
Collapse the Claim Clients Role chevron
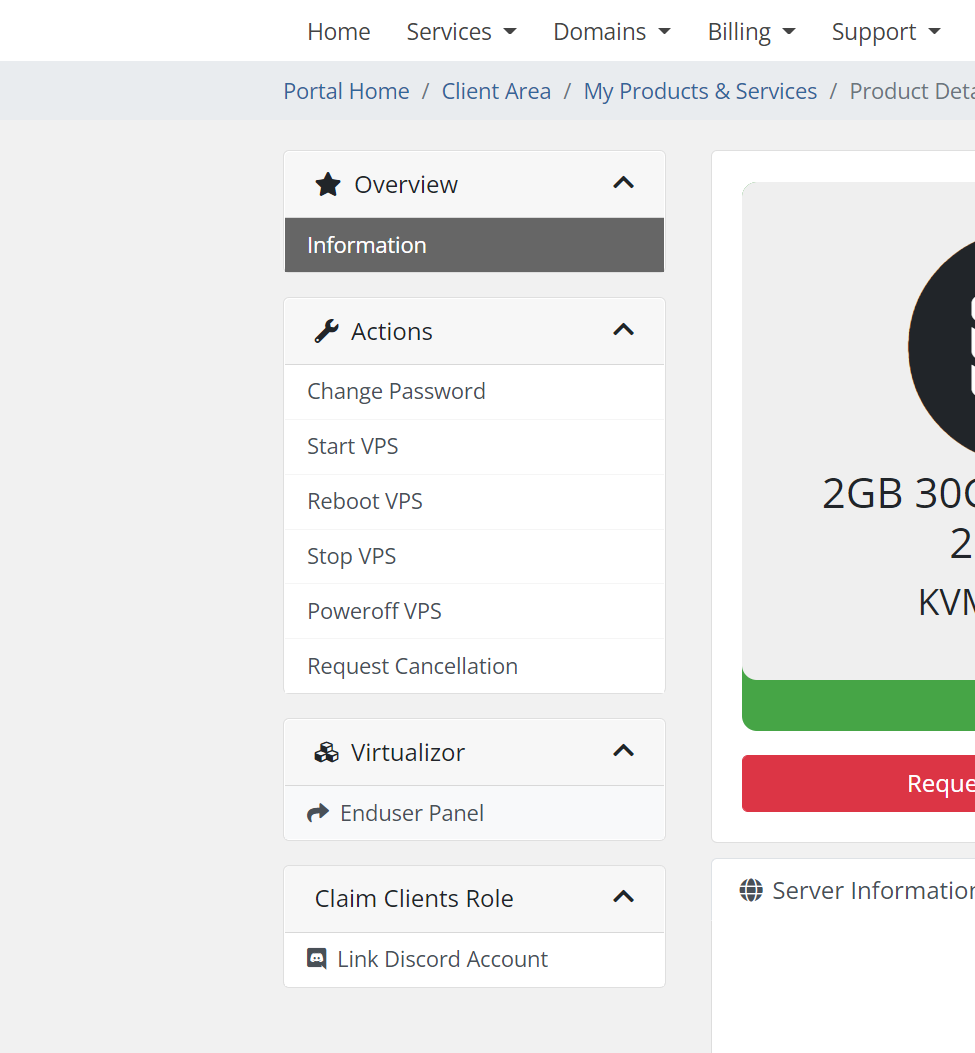click(624, 898)
